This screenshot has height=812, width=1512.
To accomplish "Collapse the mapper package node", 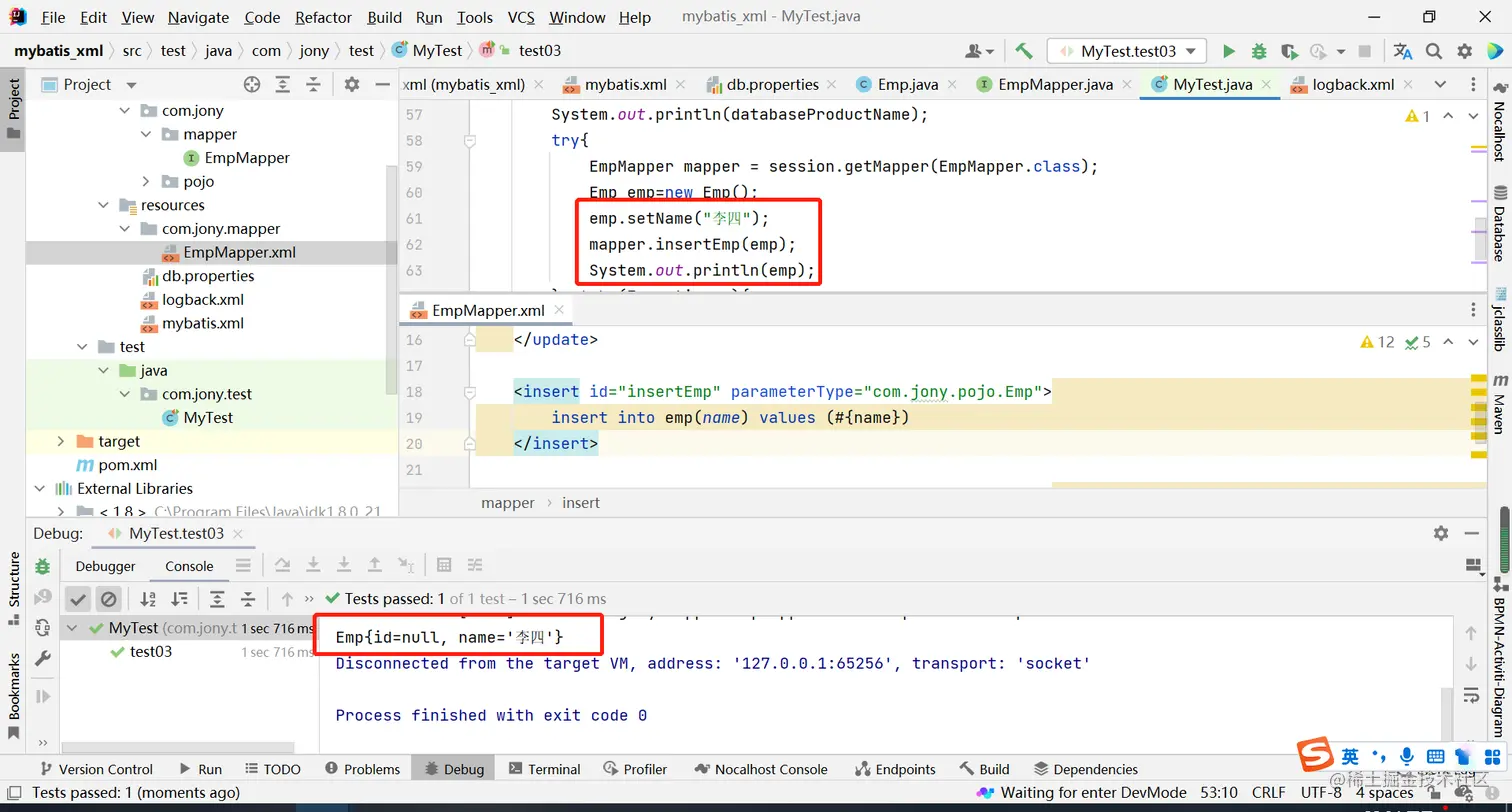I will click(146, 134).
